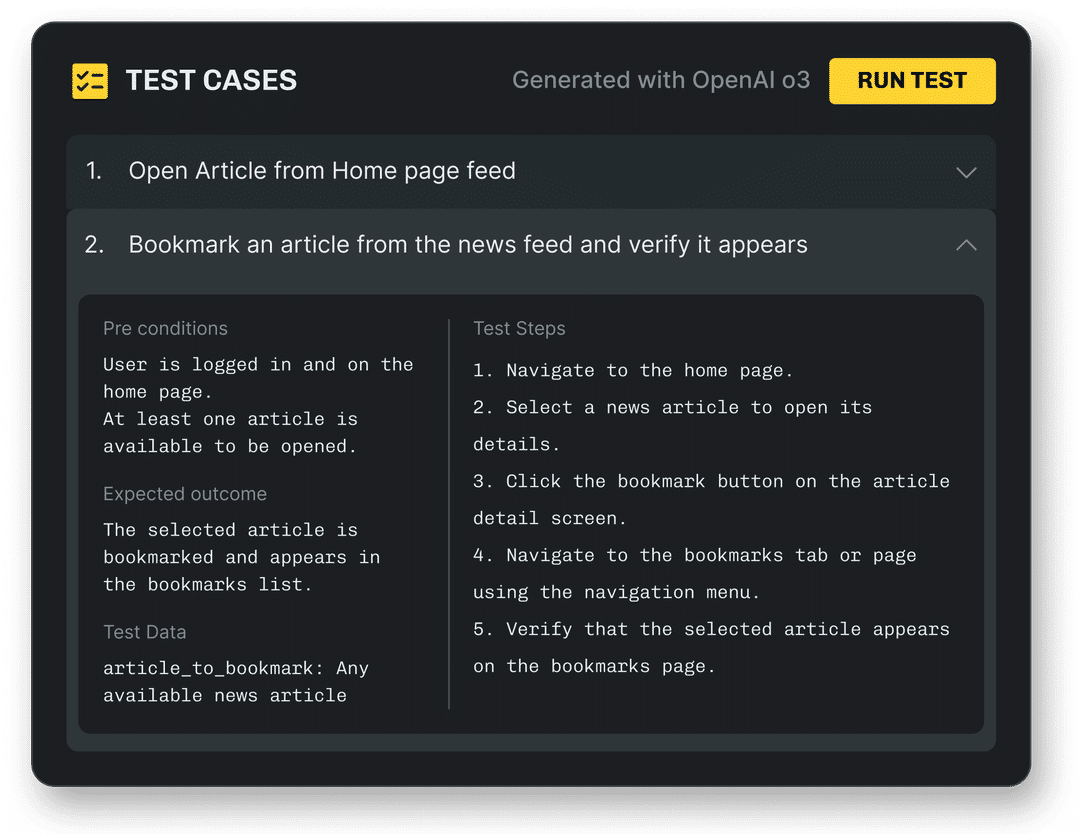The width and height of the screenshot is (1080, 834).
Task: Expand test case 1 with down chevron
Action: 966,172
